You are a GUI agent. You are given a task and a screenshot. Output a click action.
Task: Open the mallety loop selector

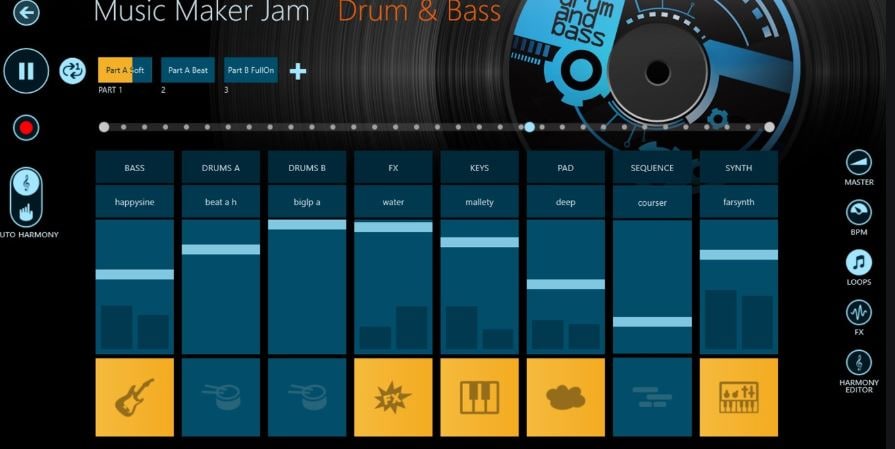479,201
